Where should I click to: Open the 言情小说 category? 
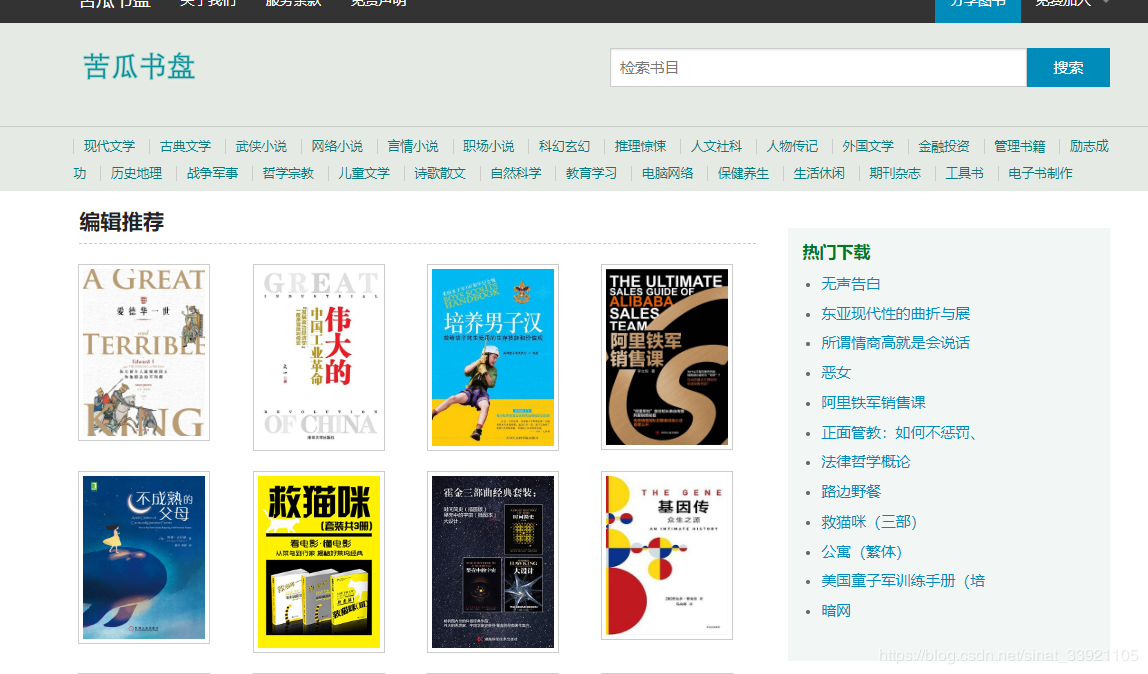coord(413,146)
